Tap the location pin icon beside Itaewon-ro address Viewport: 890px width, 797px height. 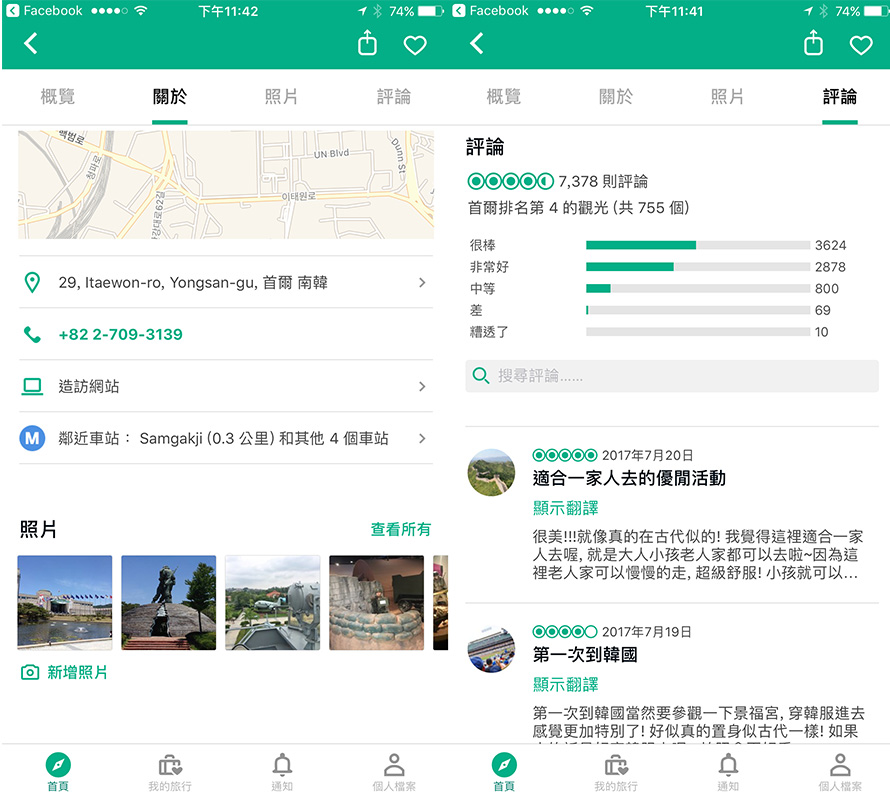(x=32, y=282)
